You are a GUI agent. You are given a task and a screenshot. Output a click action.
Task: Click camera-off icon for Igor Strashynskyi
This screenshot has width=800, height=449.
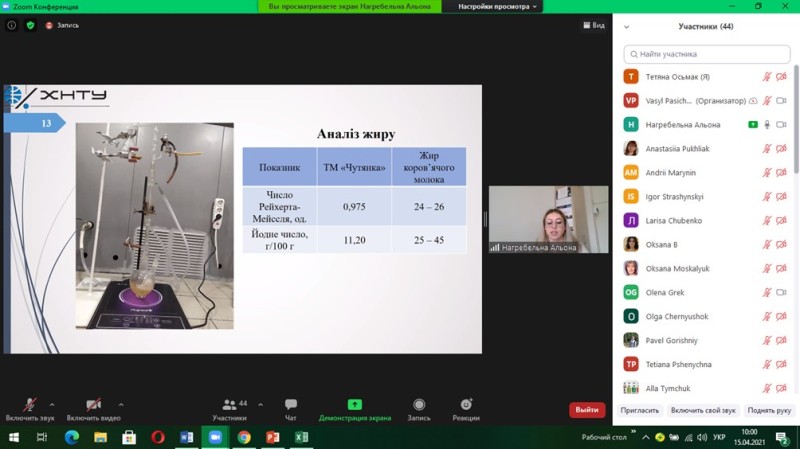click(781, 196)
